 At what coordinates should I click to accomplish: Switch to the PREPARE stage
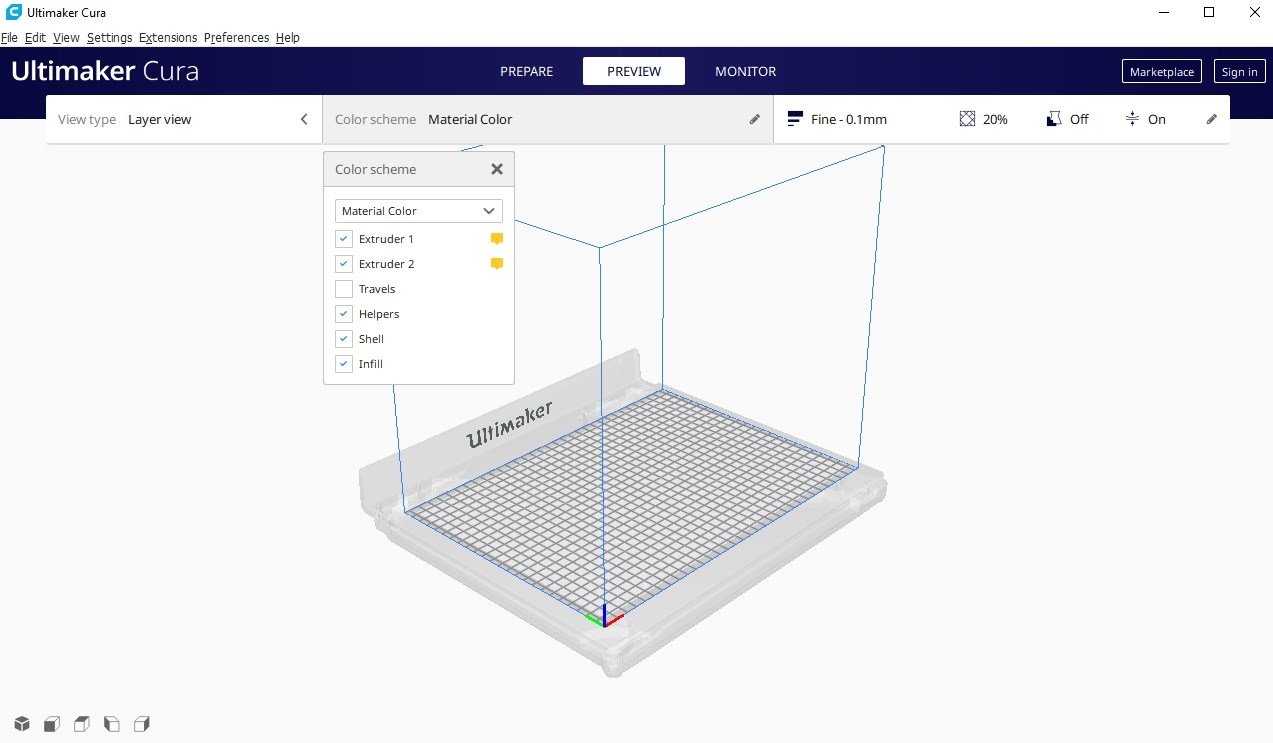[x=526, y=71]
